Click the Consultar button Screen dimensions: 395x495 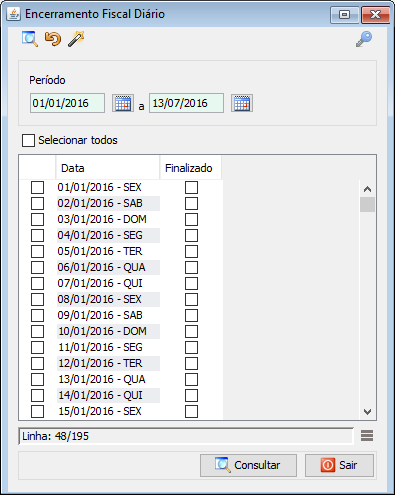click(x=248, y=465)
